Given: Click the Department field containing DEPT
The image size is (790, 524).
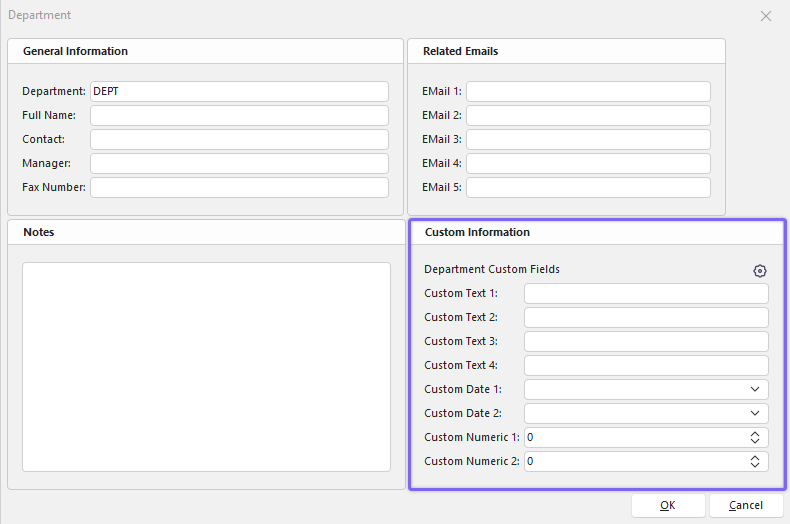Looking at the screenshot, I should click(239, 91).
